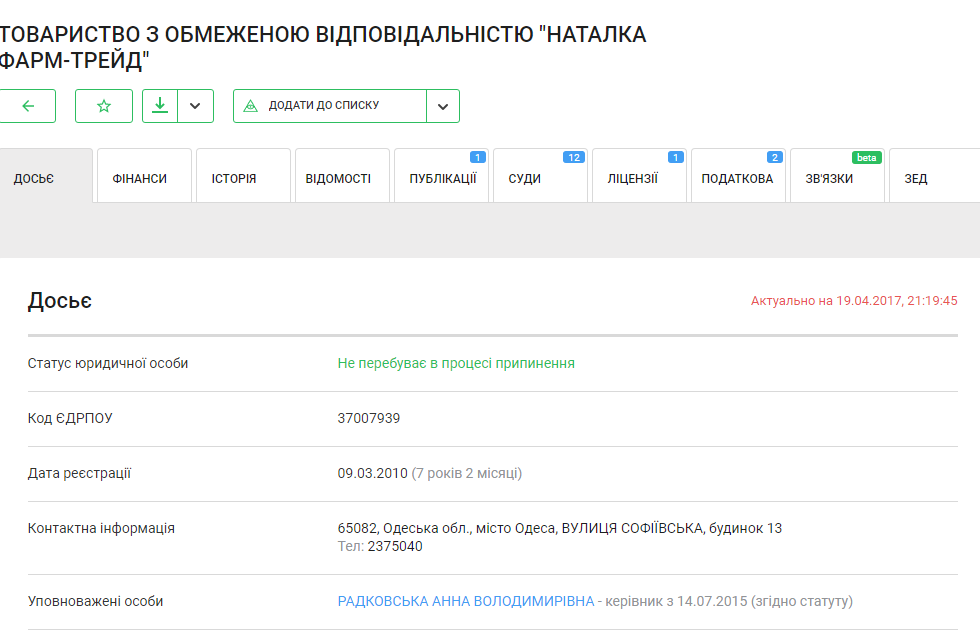Select the Досьє tab

click(34, 179)
